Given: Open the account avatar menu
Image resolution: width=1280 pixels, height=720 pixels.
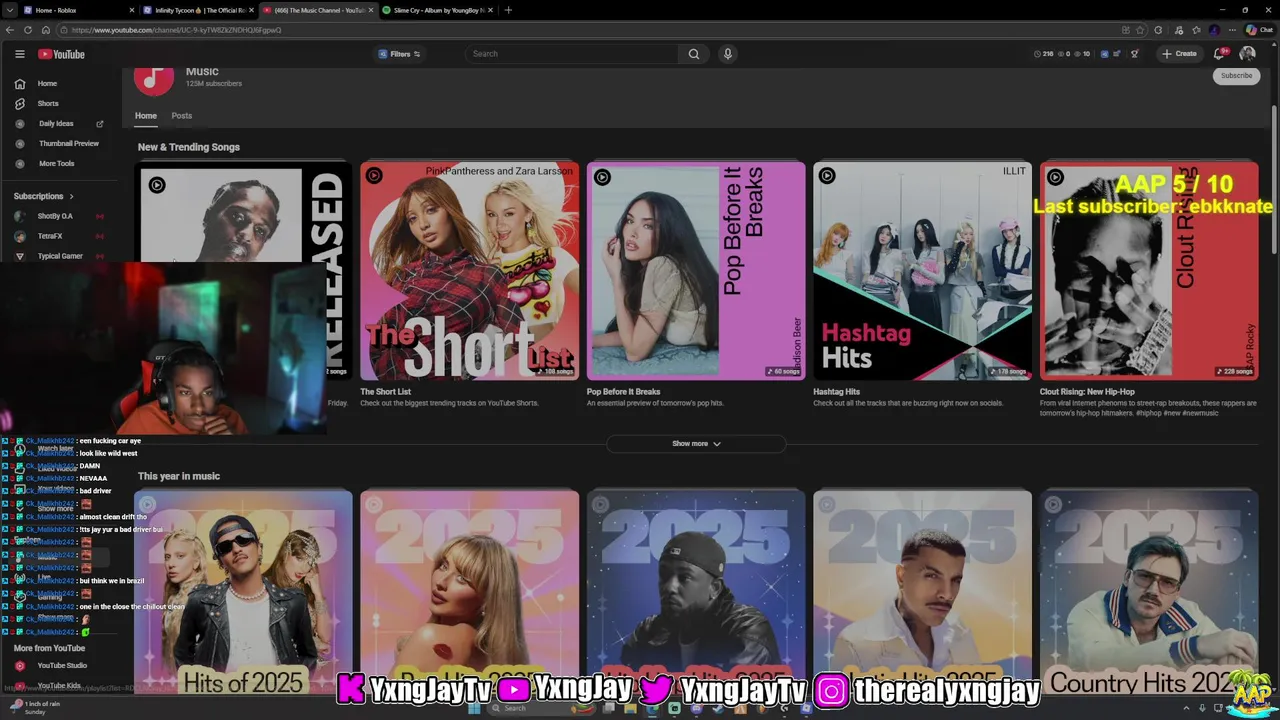Looking at the screenshot, I should tap(1247, 54).
